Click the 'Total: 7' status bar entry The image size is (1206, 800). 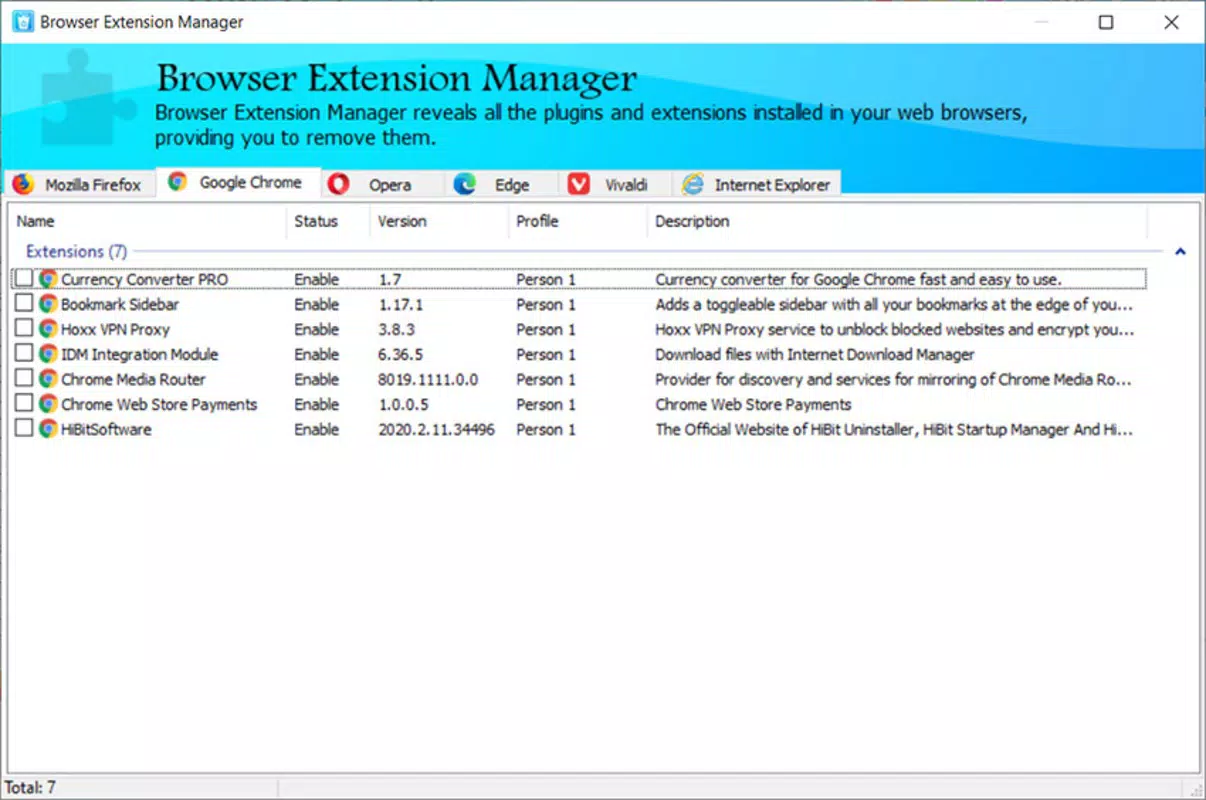[x=30, y=788]
